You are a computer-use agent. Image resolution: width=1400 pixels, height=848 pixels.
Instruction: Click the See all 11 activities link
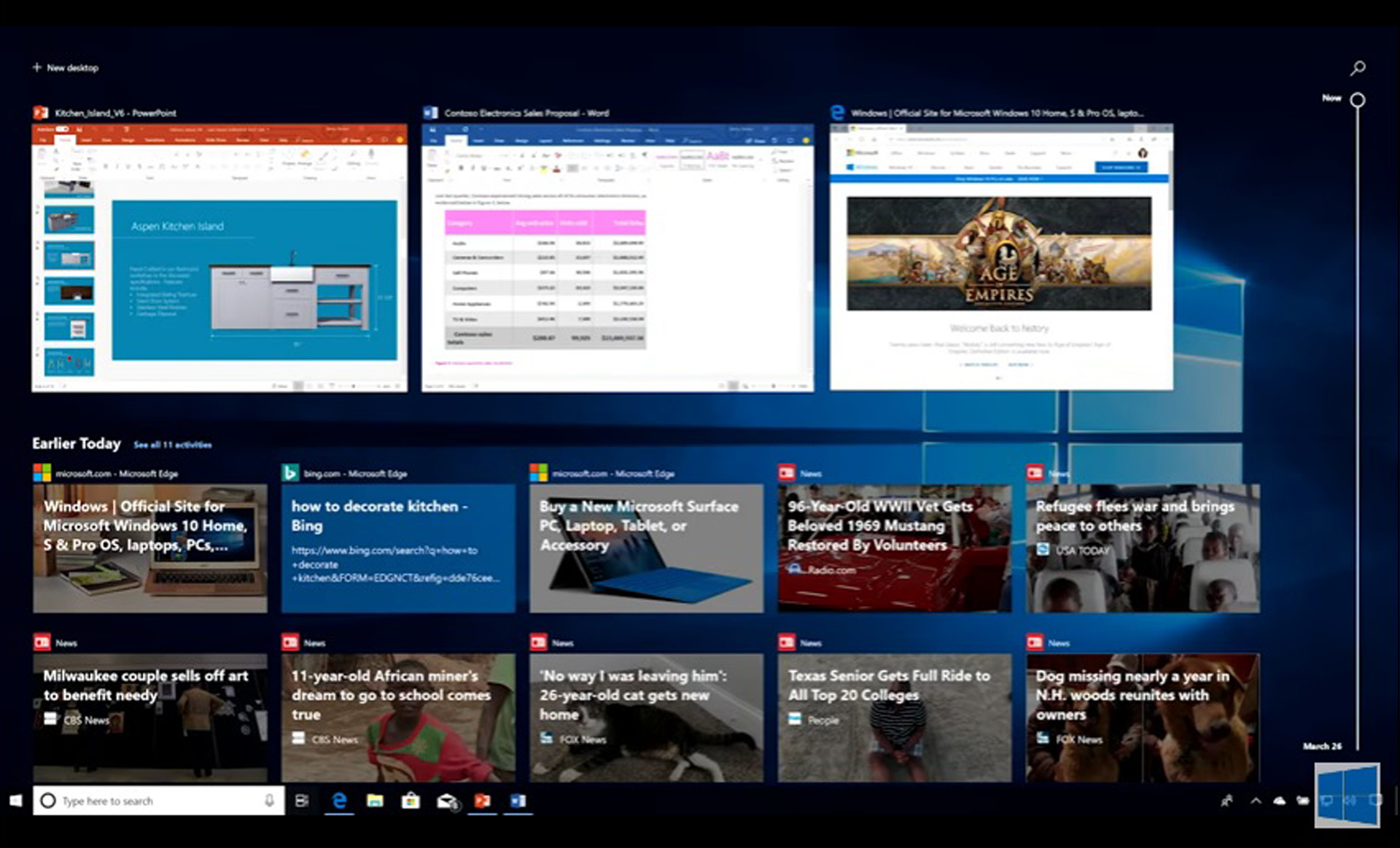tap(171, 445)
